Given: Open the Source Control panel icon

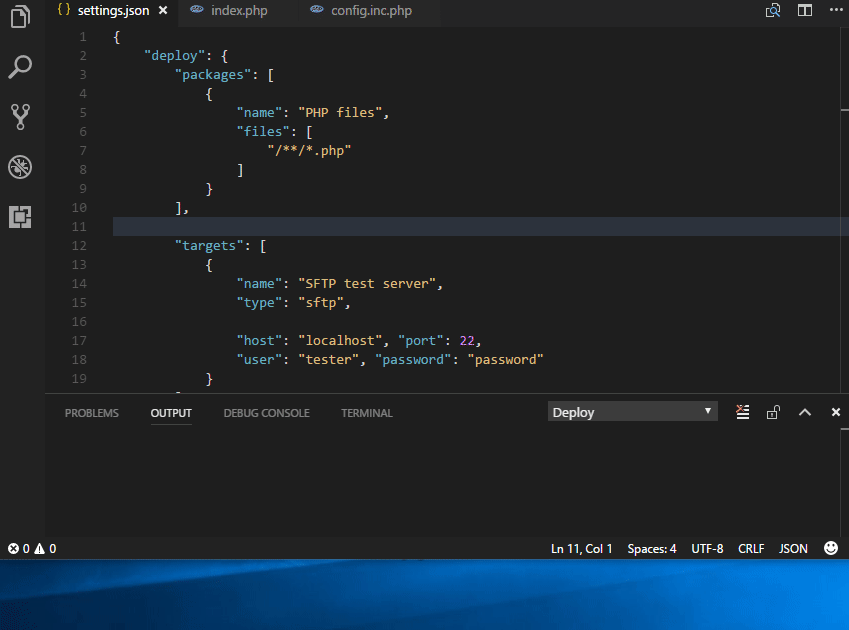Looking at the screenshot, I should [x=20, y=117].
